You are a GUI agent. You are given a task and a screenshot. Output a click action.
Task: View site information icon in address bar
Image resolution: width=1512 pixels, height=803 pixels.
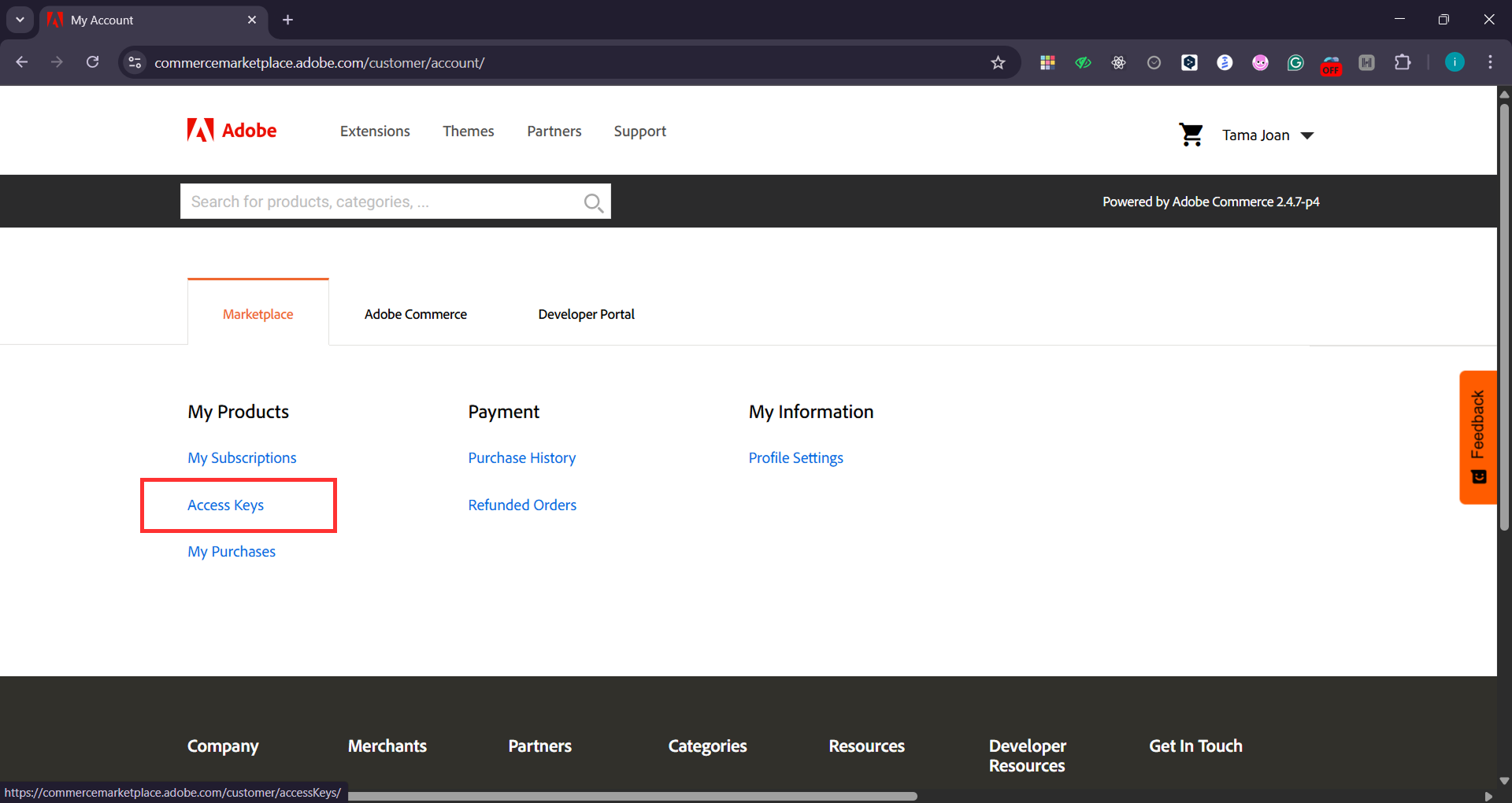(135, 62)
